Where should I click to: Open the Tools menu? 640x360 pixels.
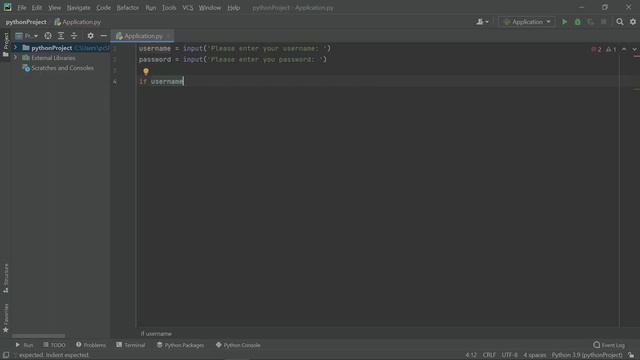click(169, 8)
